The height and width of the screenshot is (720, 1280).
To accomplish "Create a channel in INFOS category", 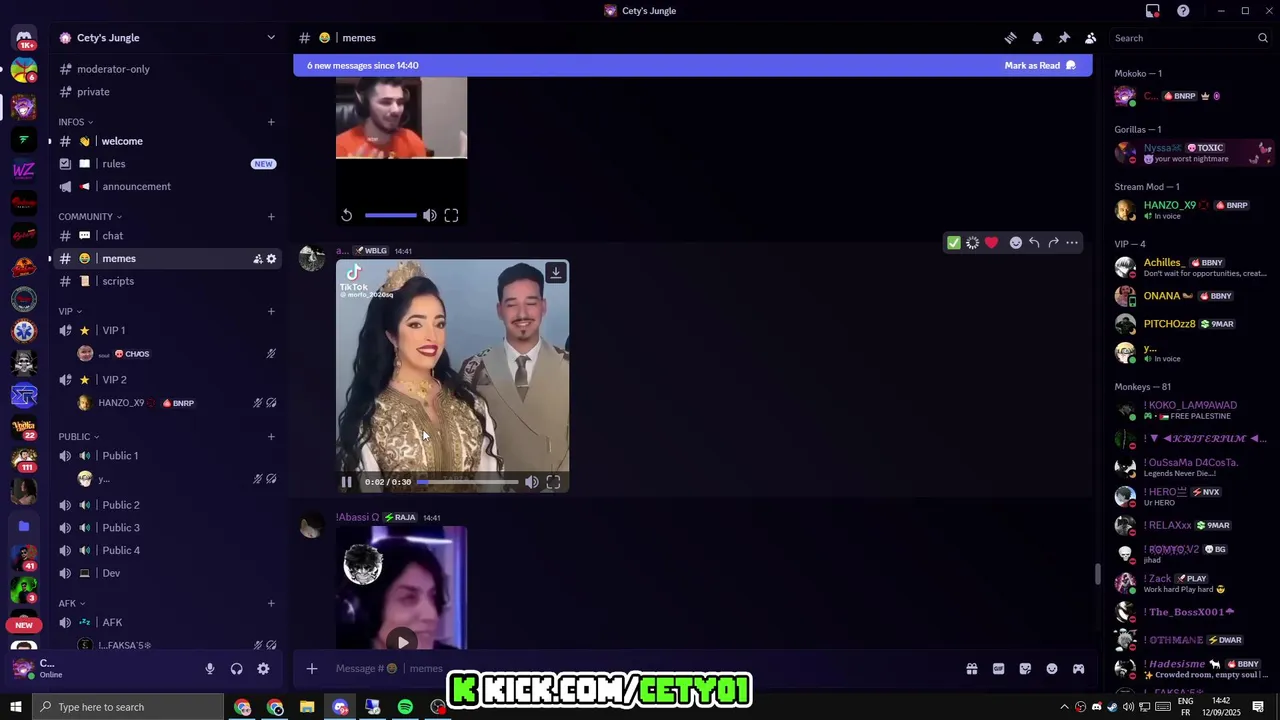I will click(271, 122).
